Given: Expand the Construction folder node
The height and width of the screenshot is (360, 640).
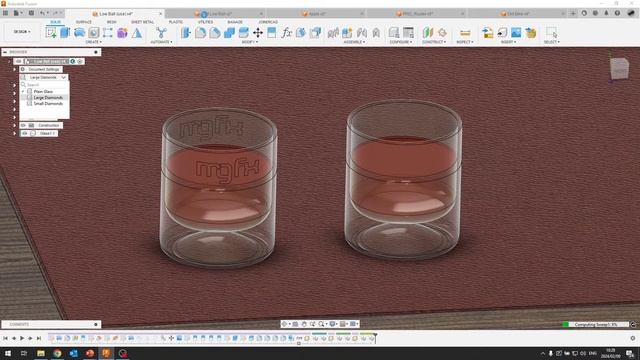Looking at the screenshot, I should click(15, 125).
